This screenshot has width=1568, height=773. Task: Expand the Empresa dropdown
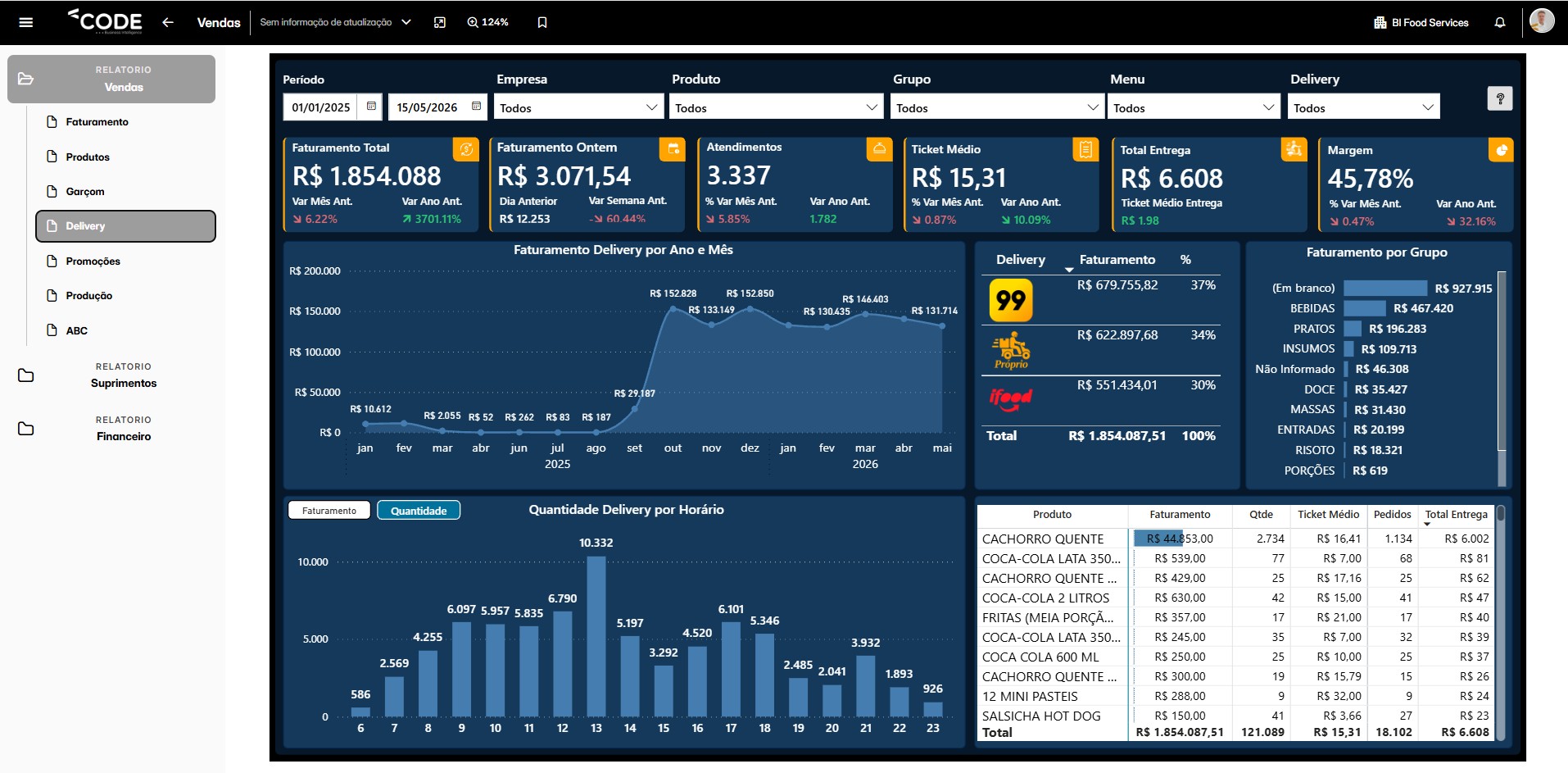578,107
